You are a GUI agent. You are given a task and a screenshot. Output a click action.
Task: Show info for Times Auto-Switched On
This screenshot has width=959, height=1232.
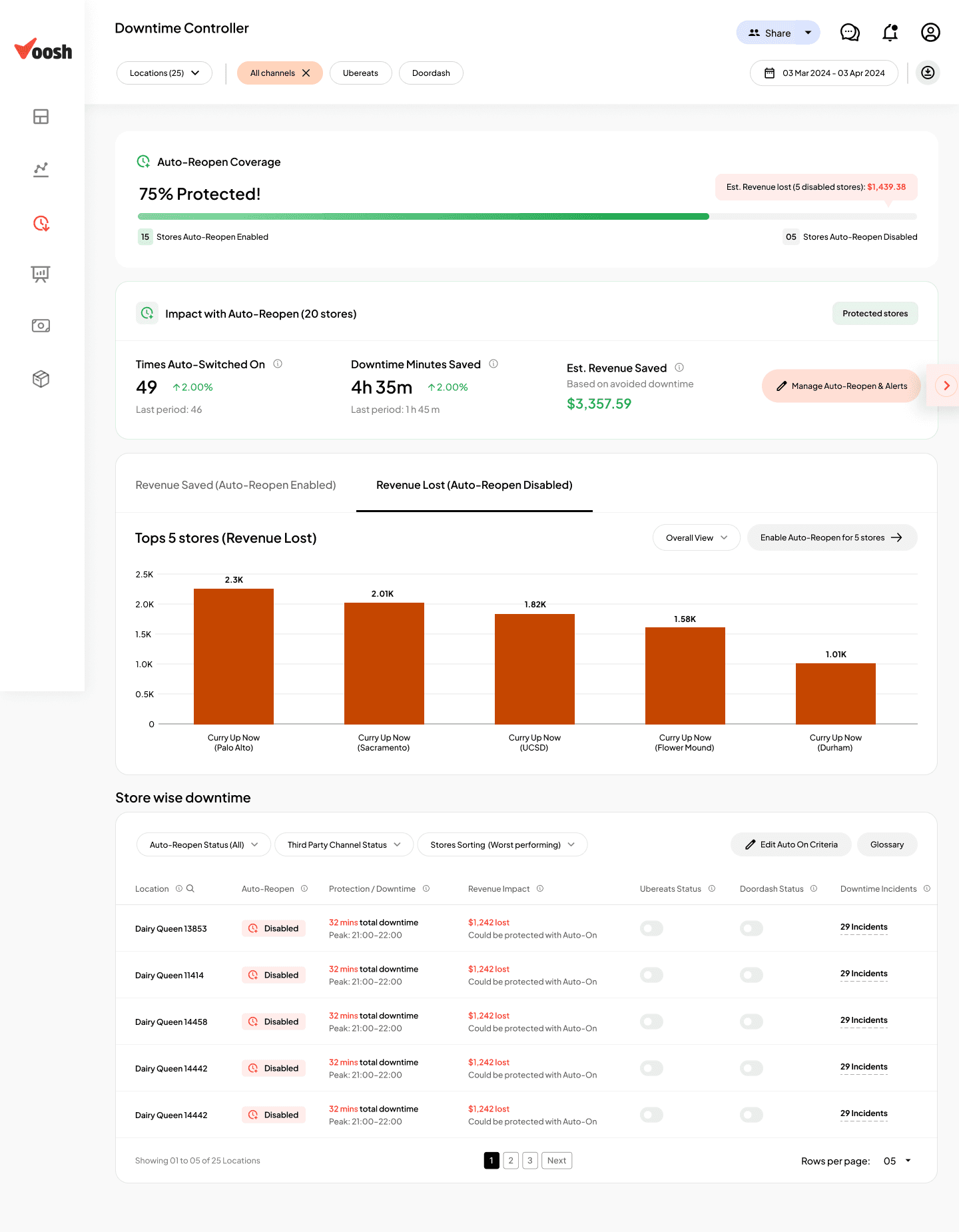[278, 364]
